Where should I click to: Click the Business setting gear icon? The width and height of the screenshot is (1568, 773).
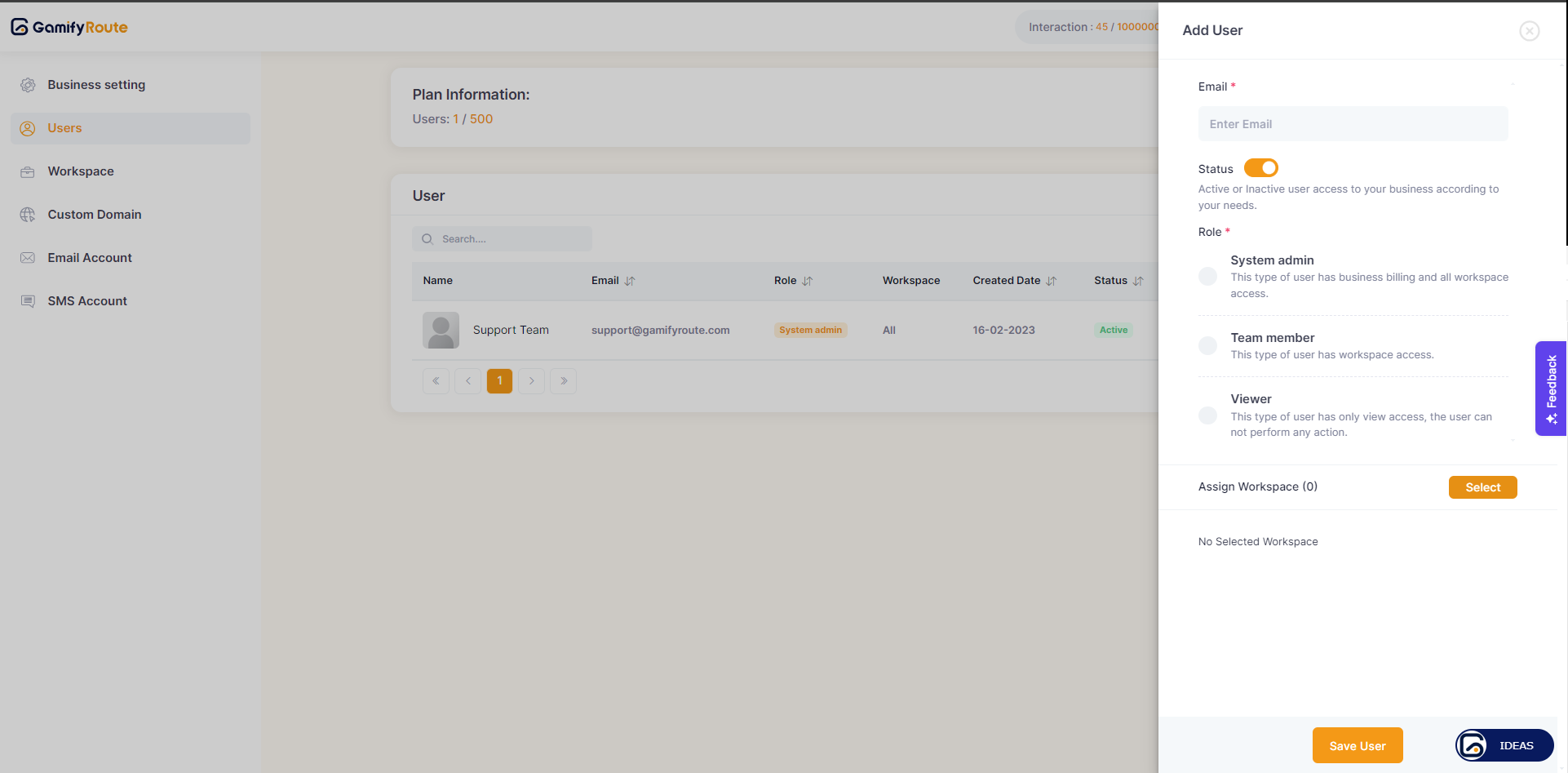[x=28, y=85]
